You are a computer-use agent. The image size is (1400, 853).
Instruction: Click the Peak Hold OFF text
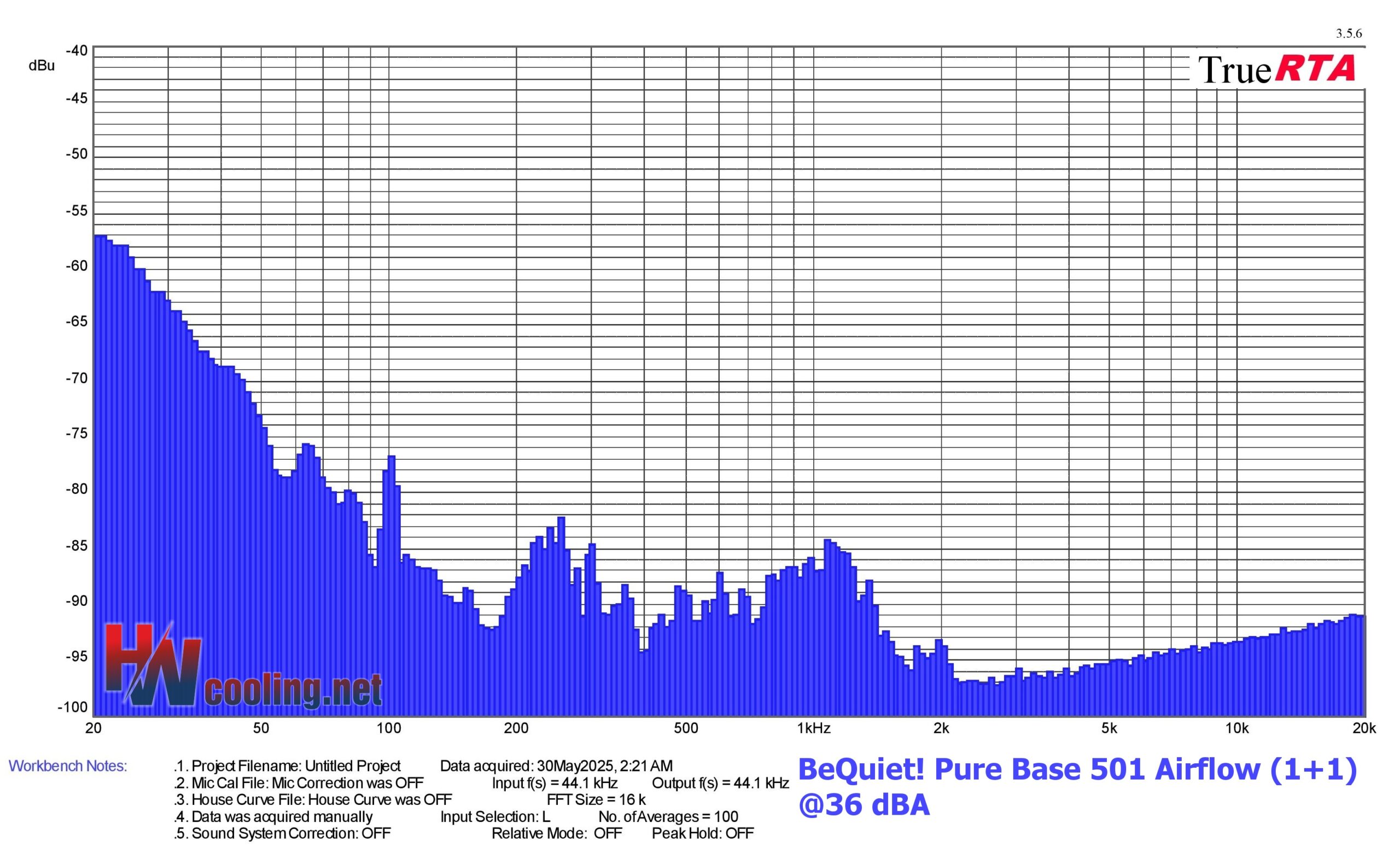click(702, 833)
